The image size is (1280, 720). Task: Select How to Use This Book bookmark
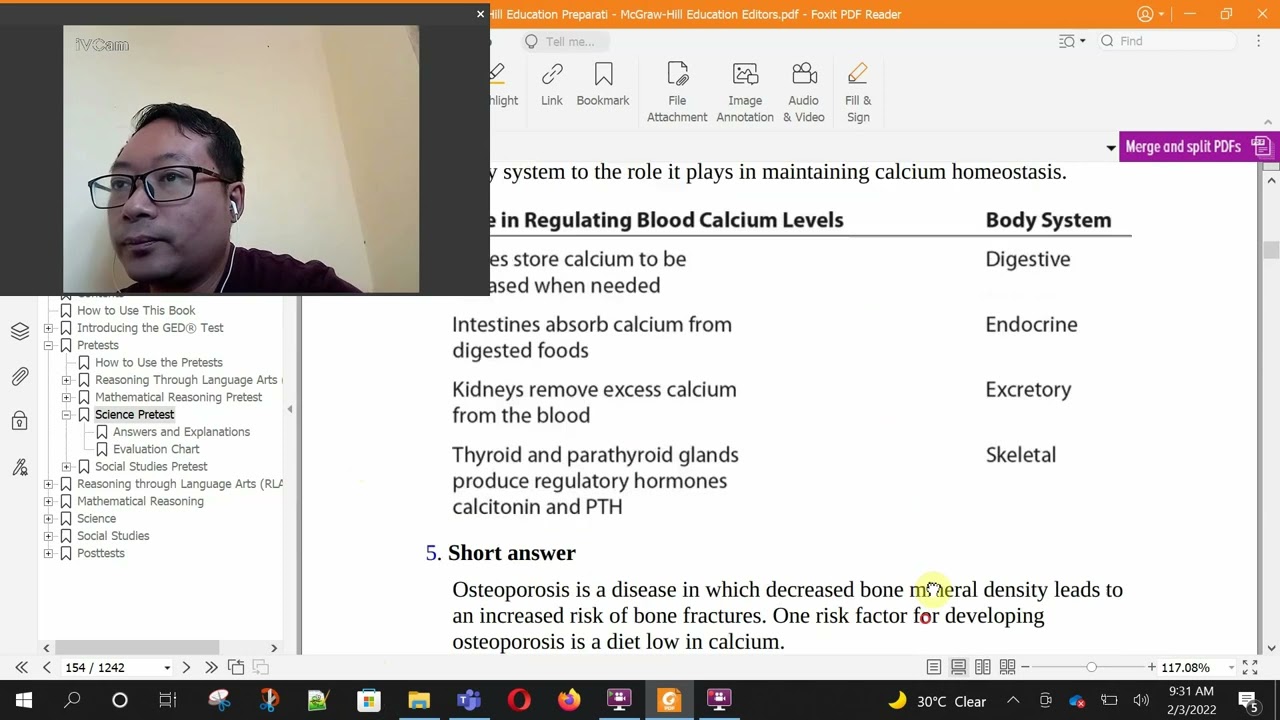click(x=136, y=311)
